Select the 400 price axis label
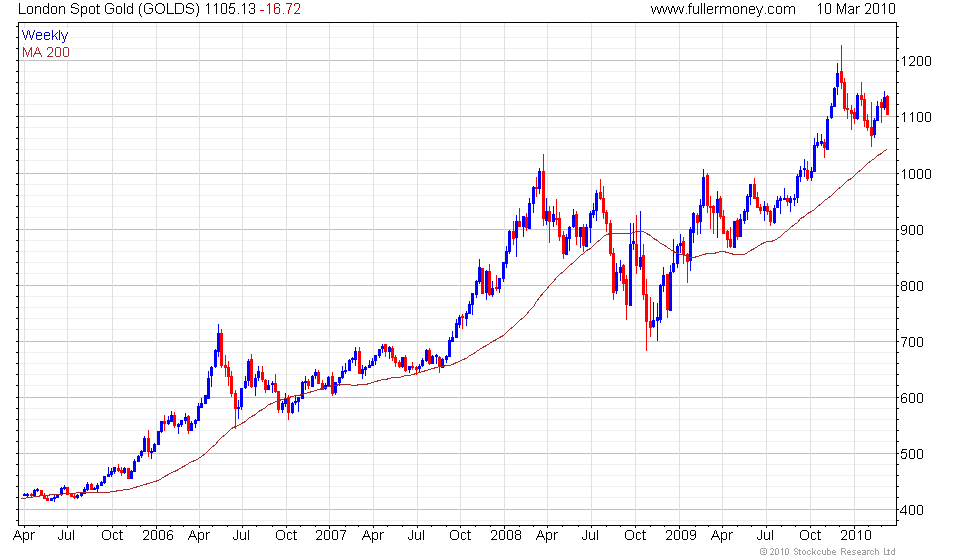The image size is (980, 560). click(912, 510)
